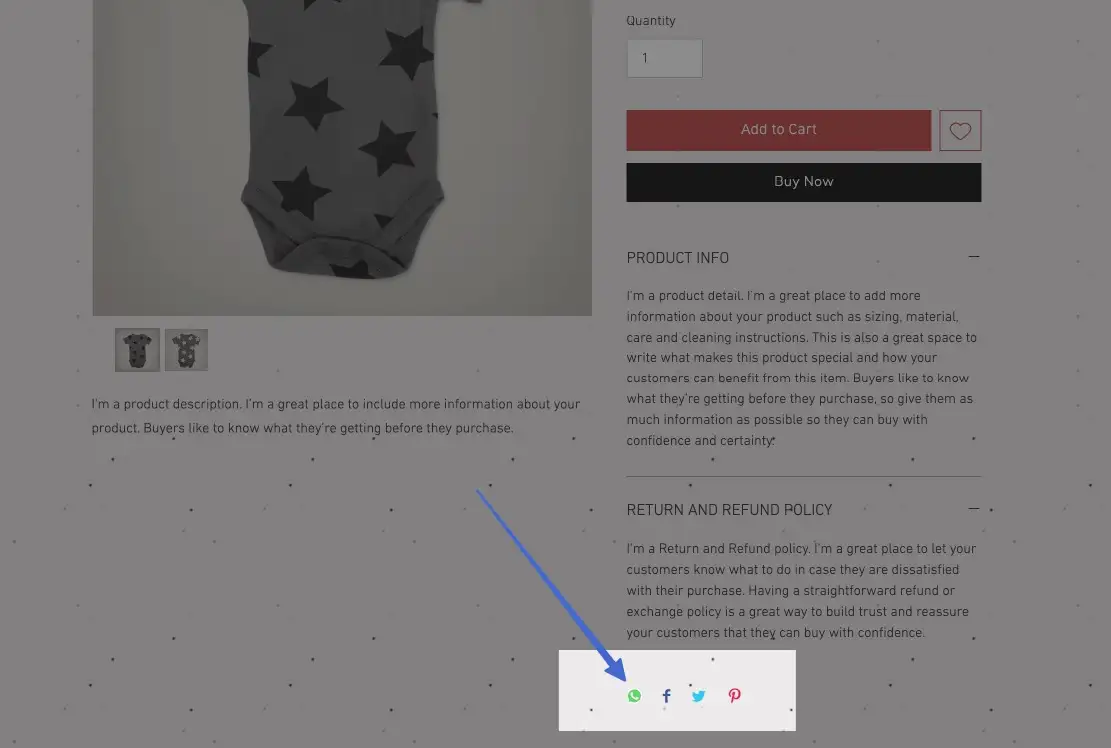Toggle the PRODUCT INFO section heading
Viewport: 1111px width, 748px height.
click(x=677, y=258)
